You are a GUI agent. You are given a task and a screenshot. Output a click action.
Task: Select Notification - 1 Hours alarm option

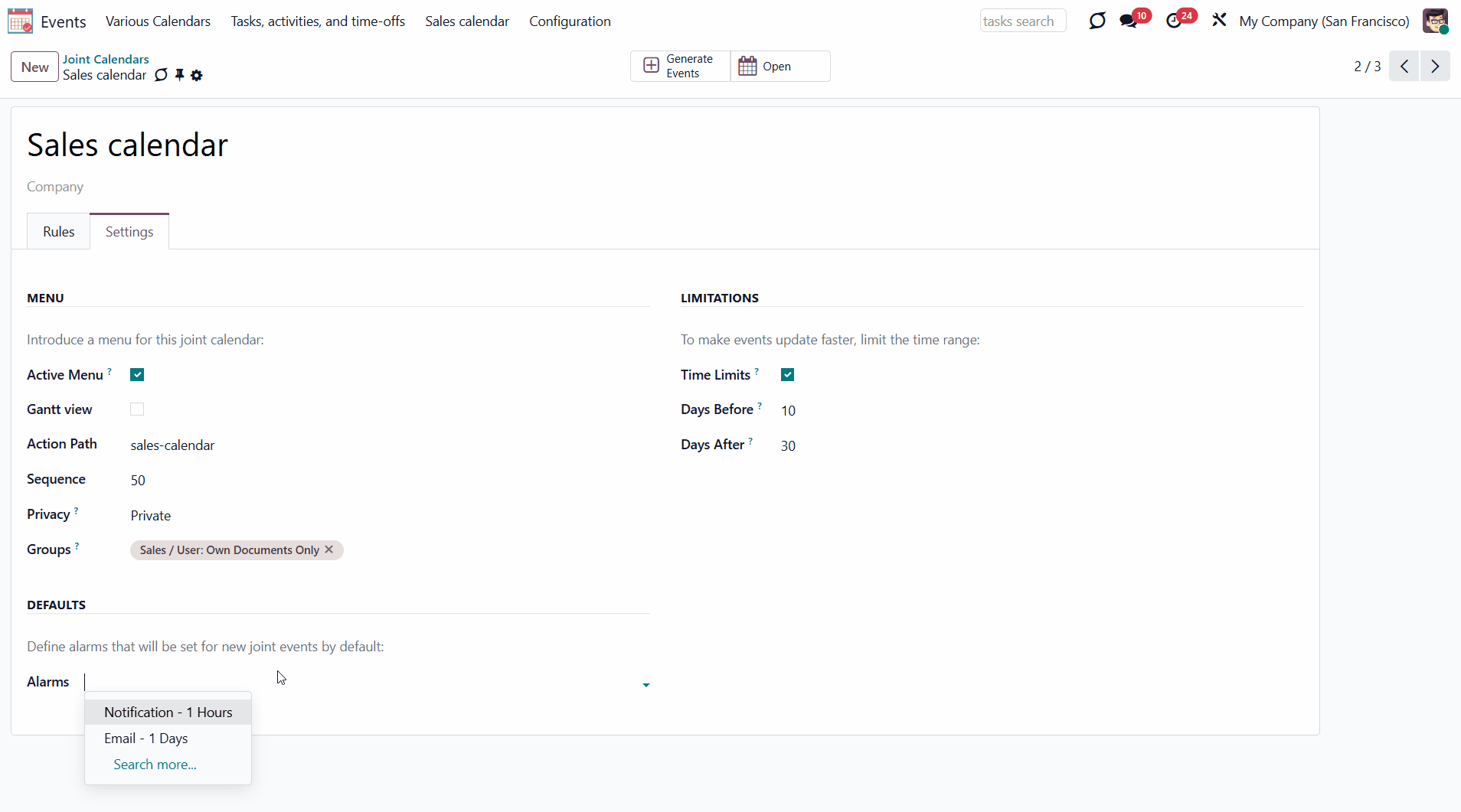click(168, 713)
